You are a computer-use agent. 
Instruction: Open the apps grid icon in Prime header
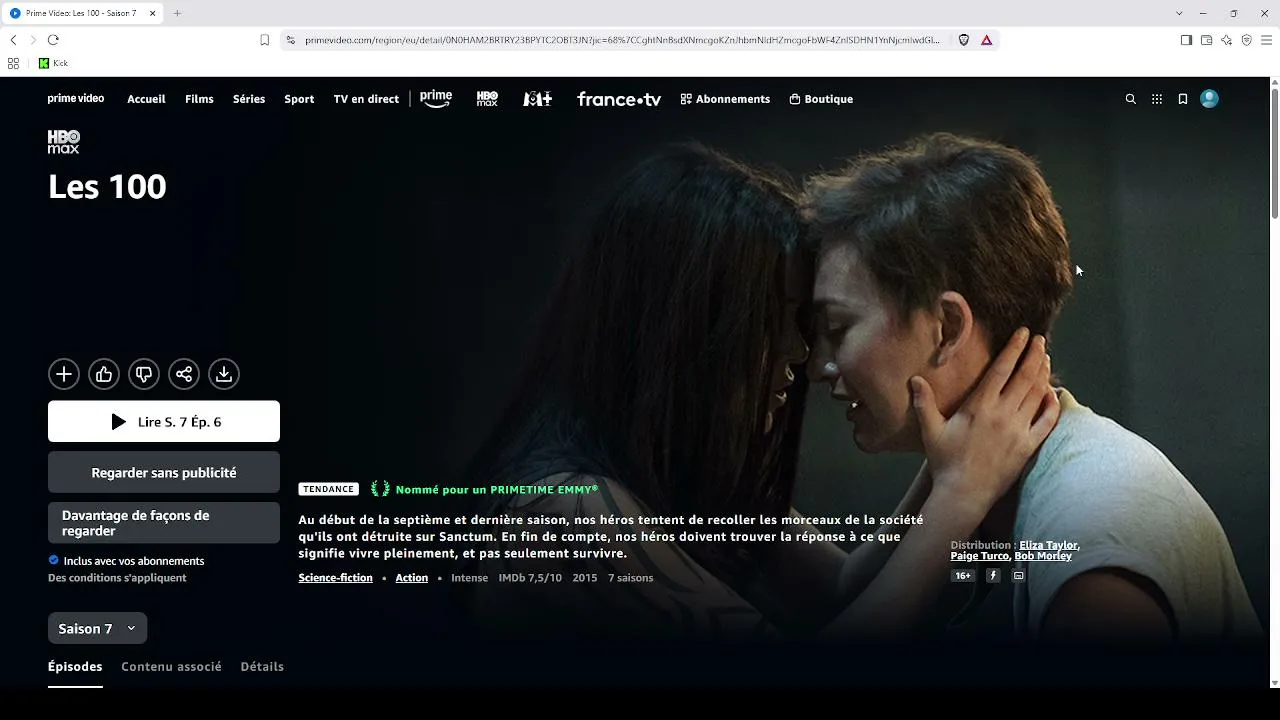[x=1157, y=99]
